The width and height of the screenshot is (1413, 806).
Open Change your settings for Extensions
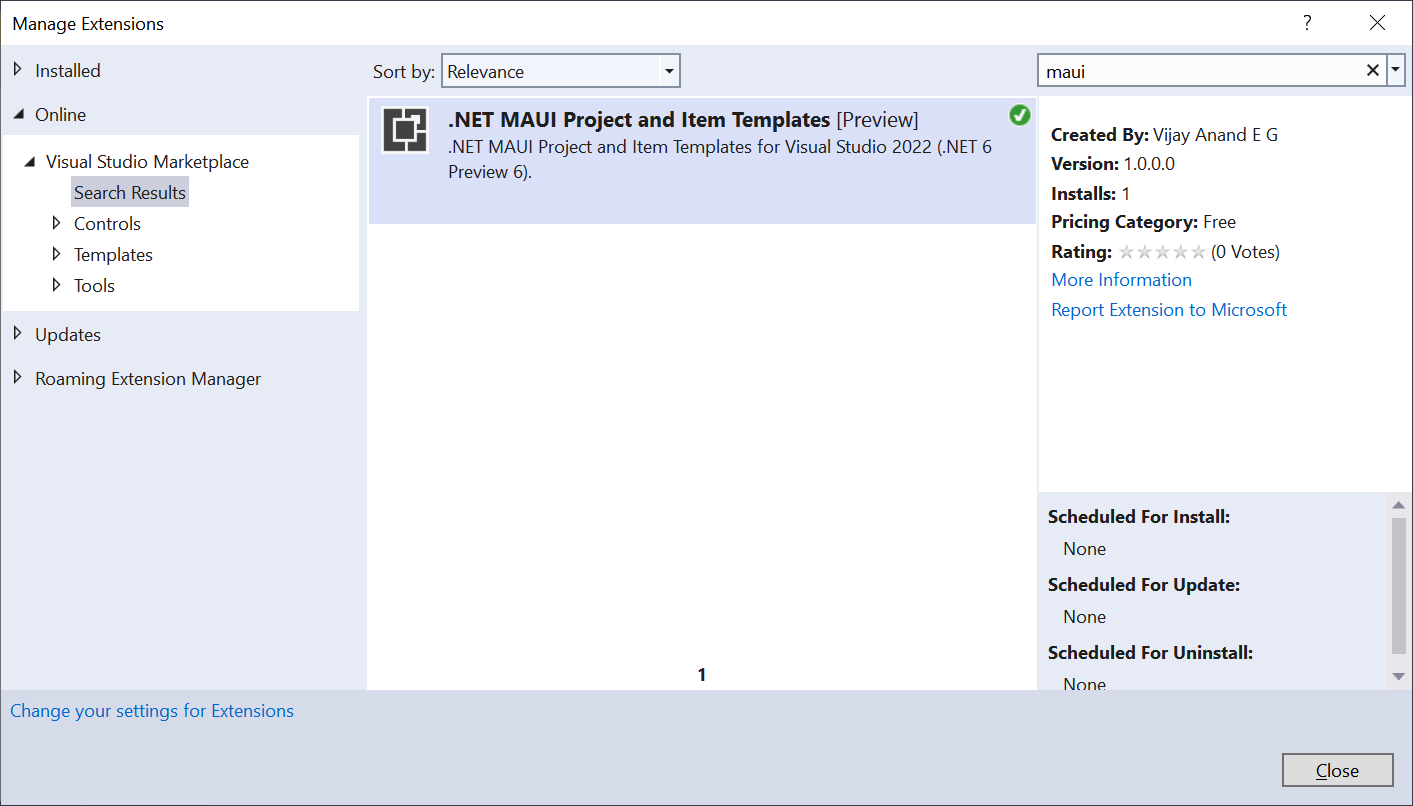[x=152, y=710]
